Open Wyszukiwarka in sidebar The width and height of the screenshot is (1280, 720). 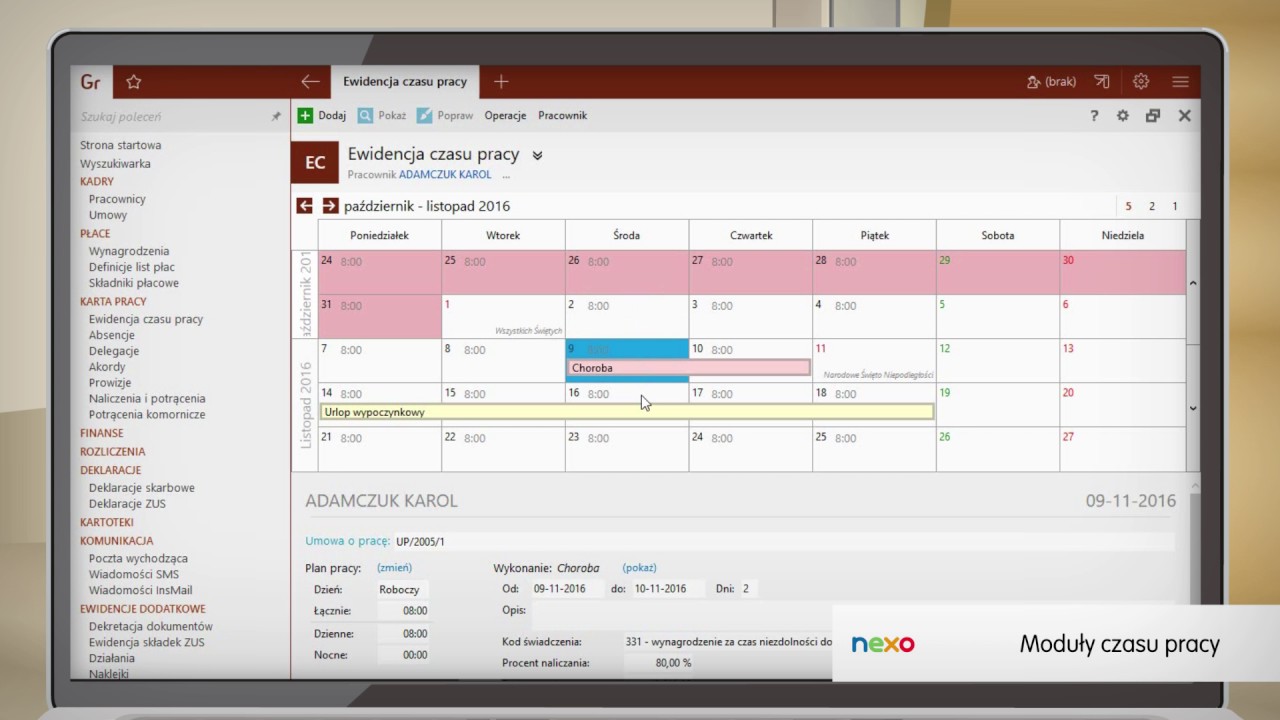[x=116, y=163]
